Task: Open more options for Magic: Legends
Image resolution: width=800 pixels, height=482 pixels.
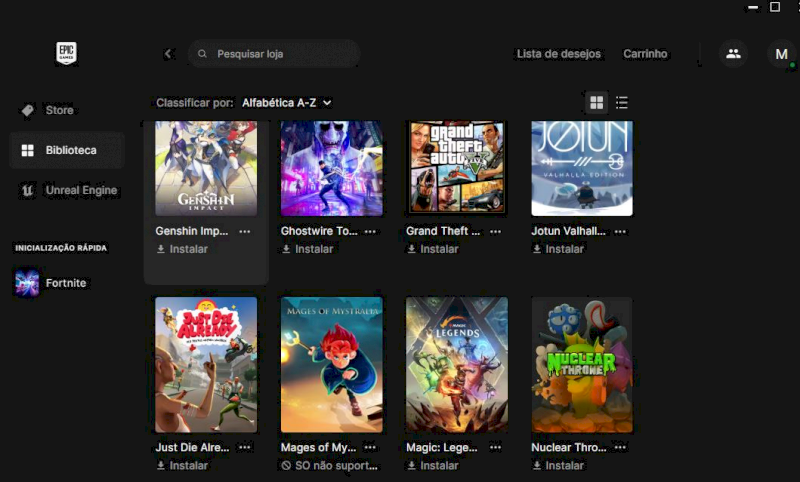Action: click(495, 448)
